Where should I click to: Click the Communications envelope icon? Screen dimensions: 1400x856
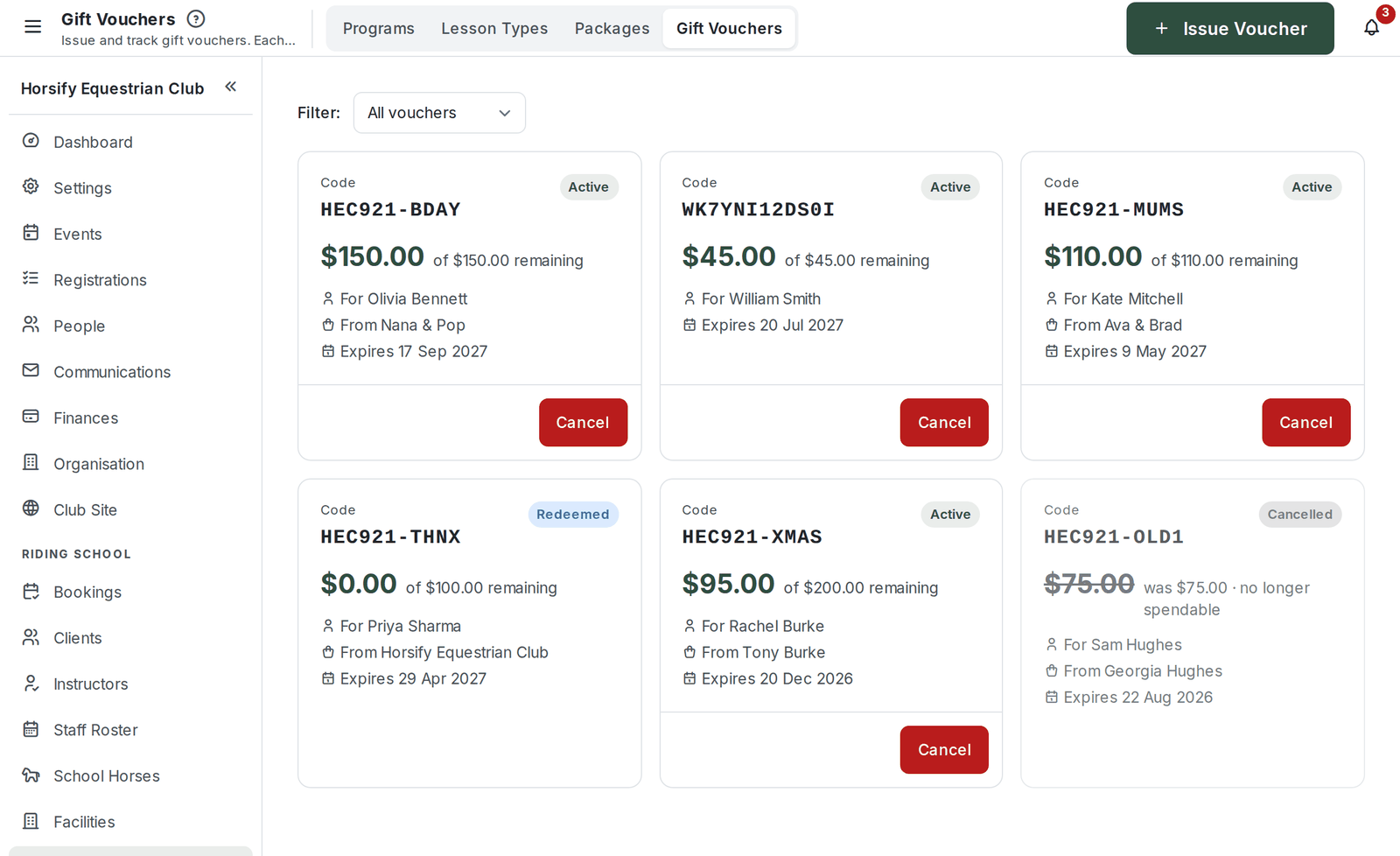(31, 370)
